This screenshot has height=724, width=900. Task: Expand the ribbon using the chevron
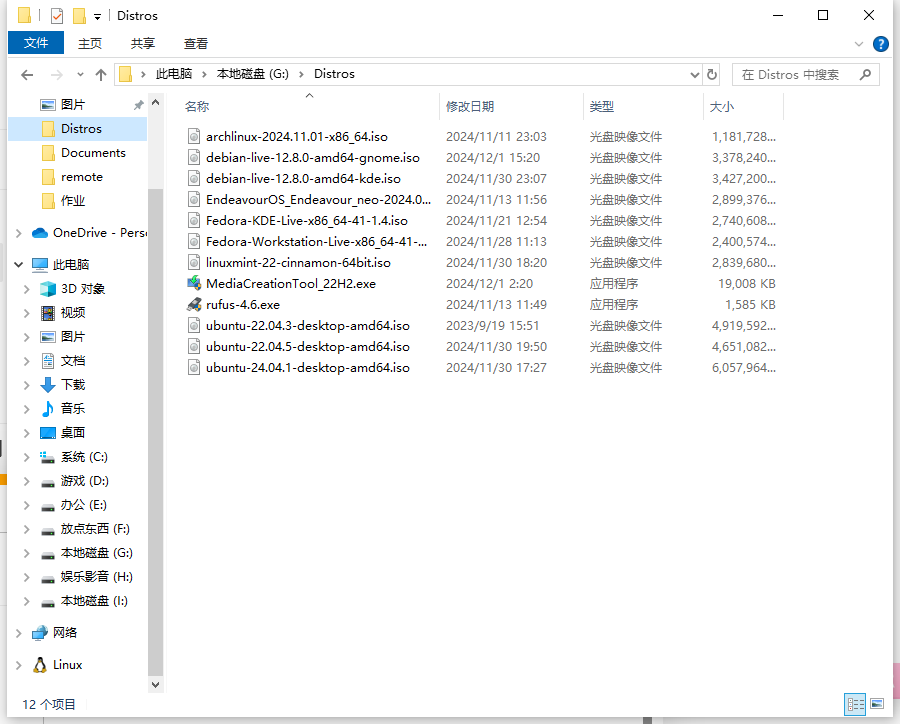(x=859, y=44)
